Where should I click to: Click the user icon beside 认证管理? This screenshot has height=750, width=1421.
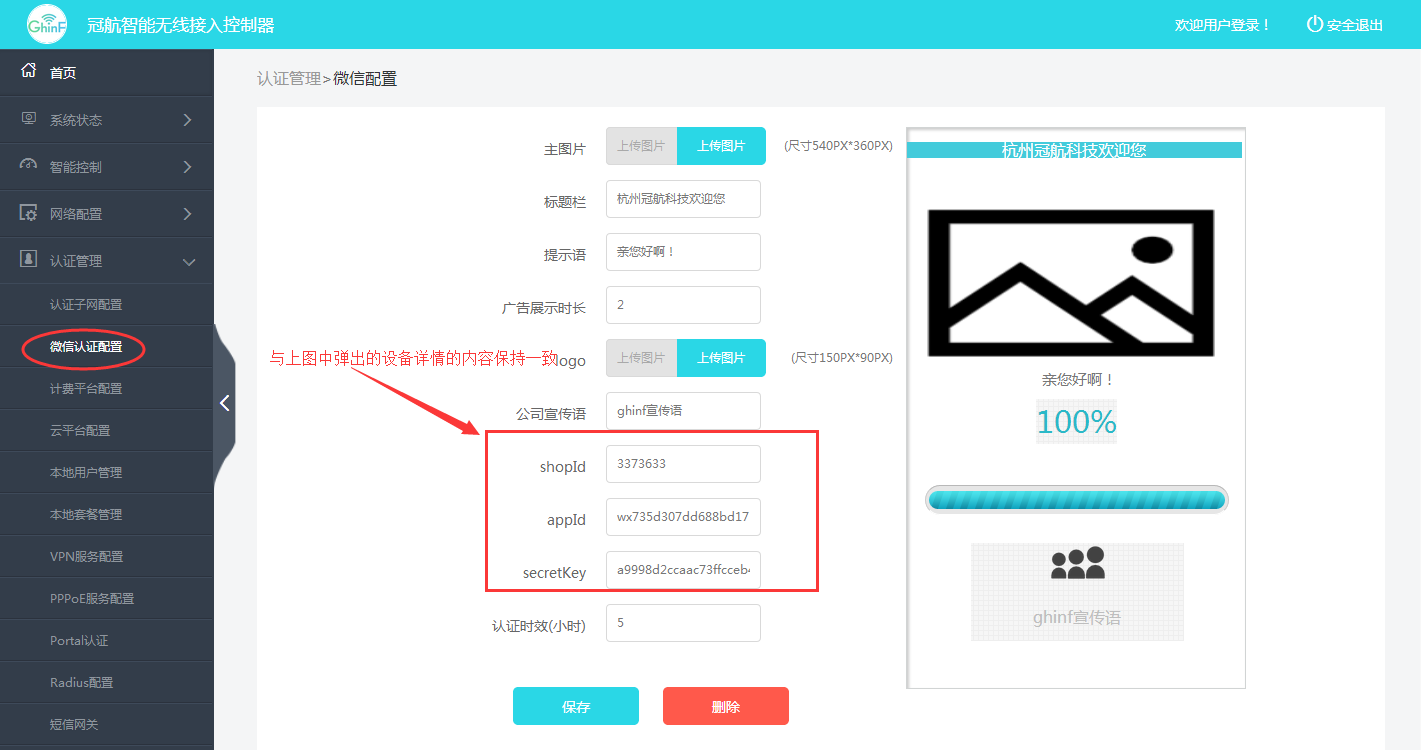(29, 259)
